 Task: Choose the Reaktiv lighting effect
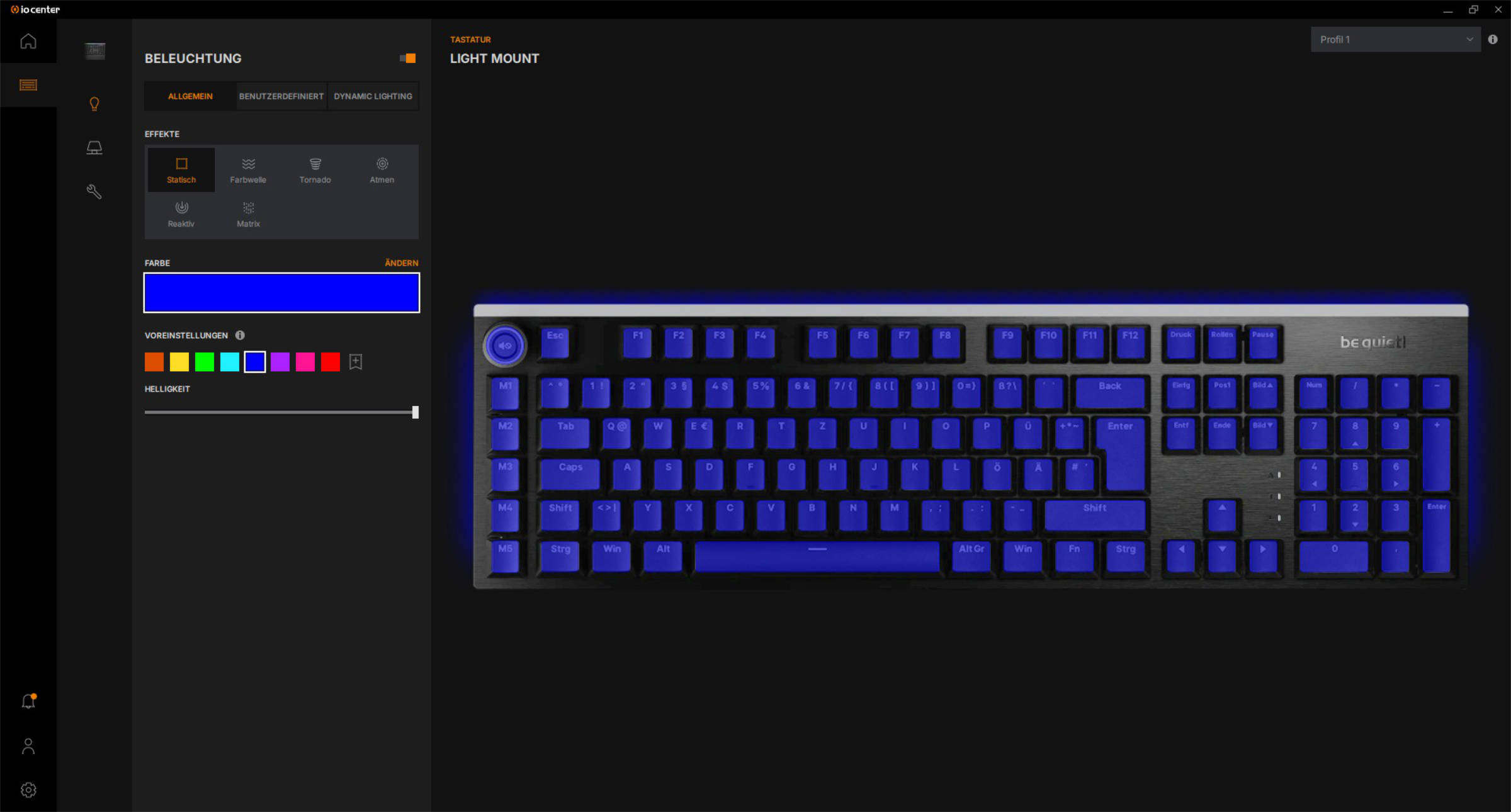click(x=181, y=214)
